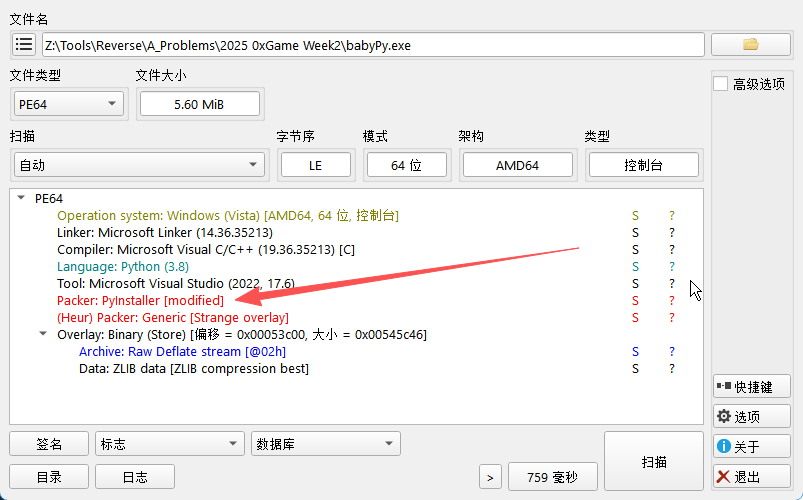Open the Database (数据库) dropdown

click(325, 444)
